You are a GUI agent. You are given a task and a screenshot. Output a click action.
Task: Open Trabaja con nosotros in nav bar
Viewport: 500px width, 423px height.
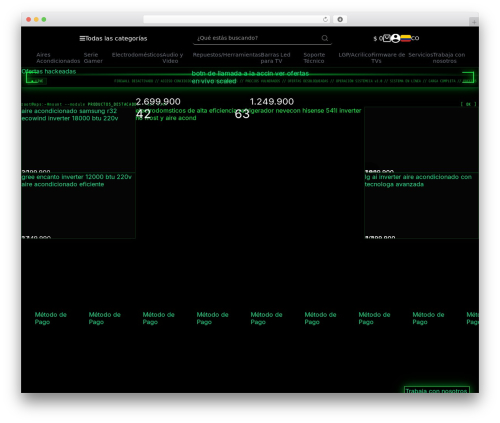point(449,58)
